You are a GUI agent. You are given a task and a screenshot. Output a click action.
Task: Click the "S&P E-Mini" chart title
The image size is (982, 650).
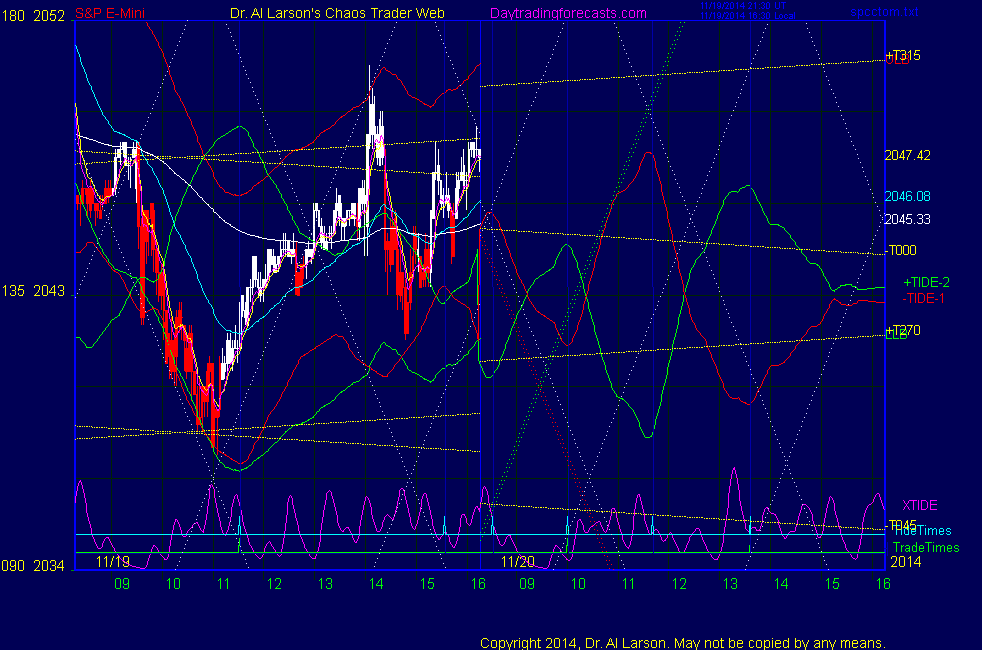(x=110, y=13)
